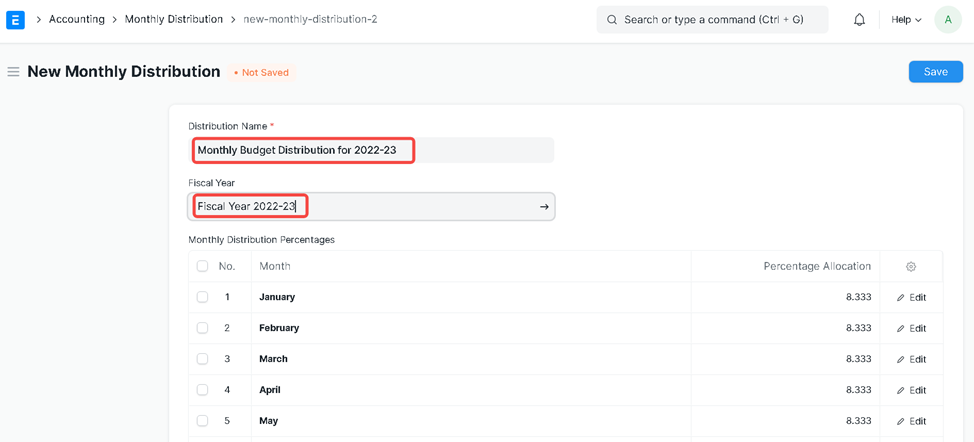Check the select-all rows checkbox in header
The image size is (974, 442).
[x=202, y=267]
